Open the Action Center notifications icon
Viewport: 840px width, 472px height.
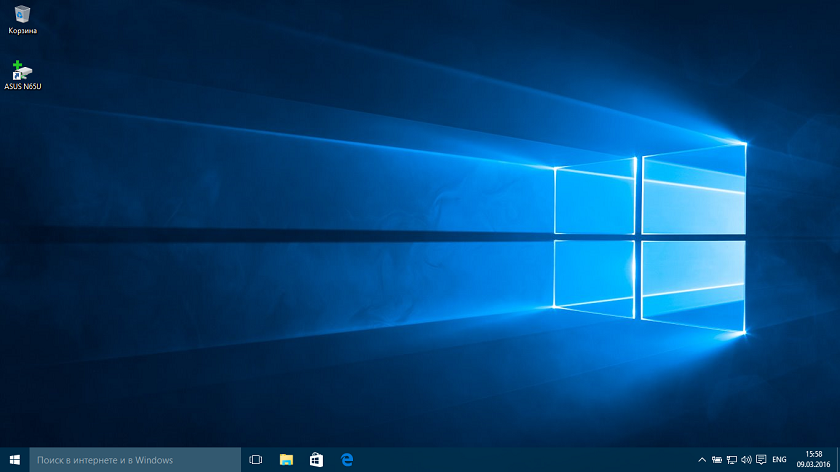761,460
